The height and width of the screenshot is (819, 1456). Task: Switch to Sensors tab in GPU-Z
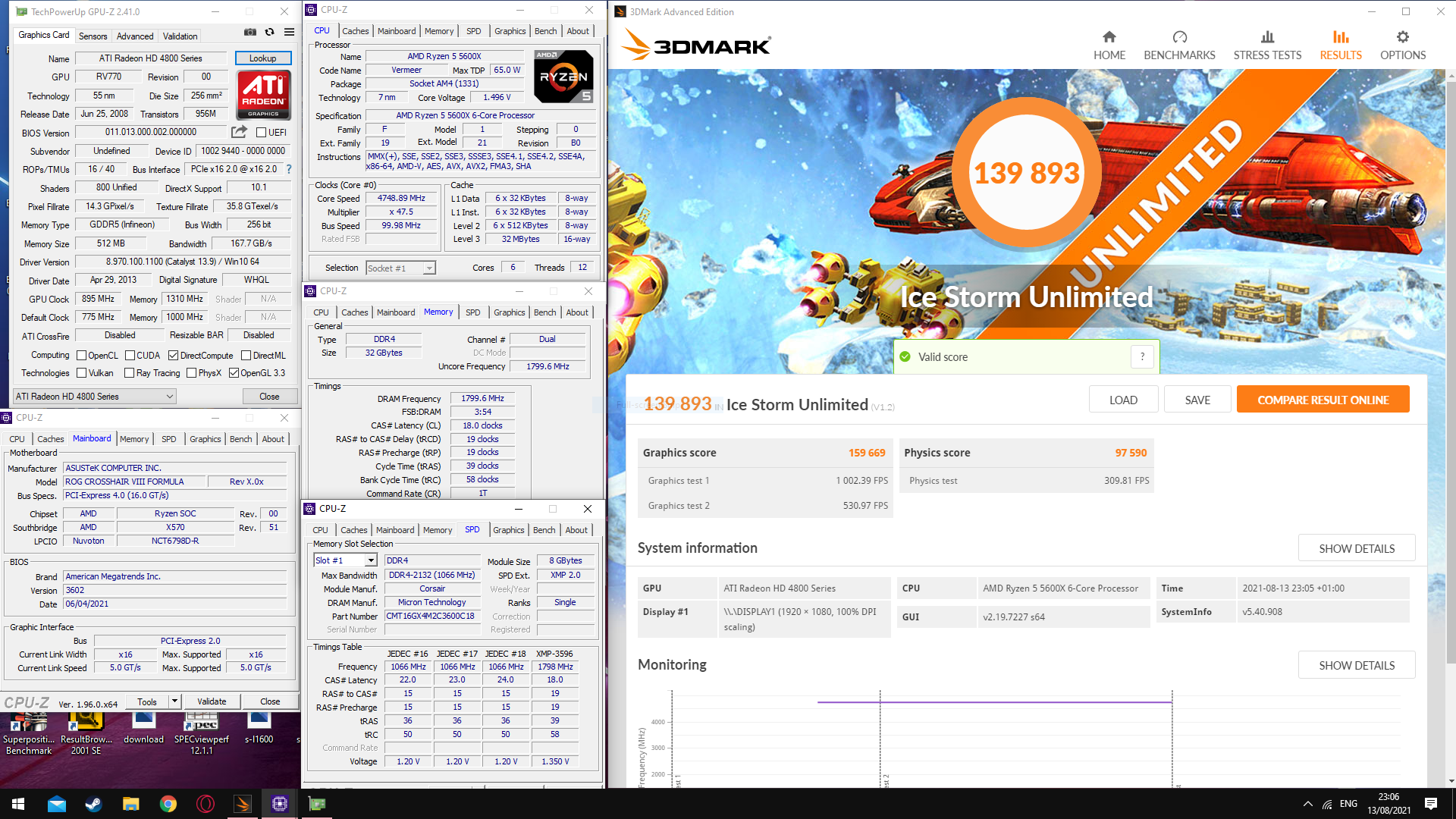[x=93, y=36]
